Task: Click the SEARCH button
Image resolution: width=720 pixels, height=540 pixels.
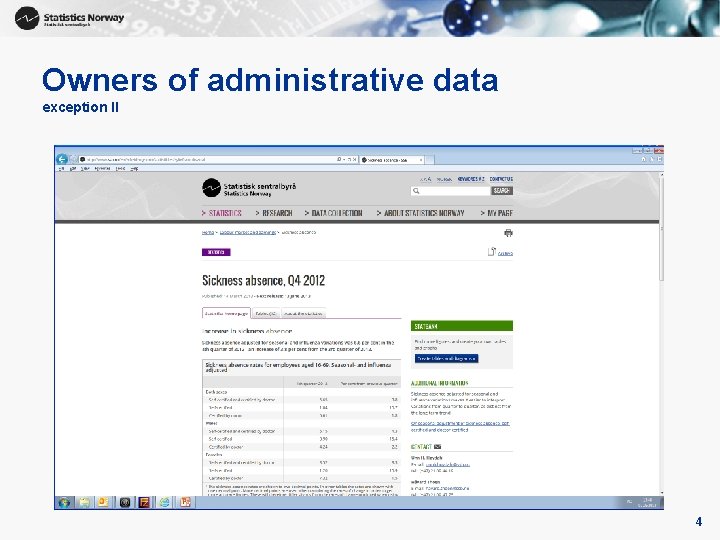Action: click(502, 191)
